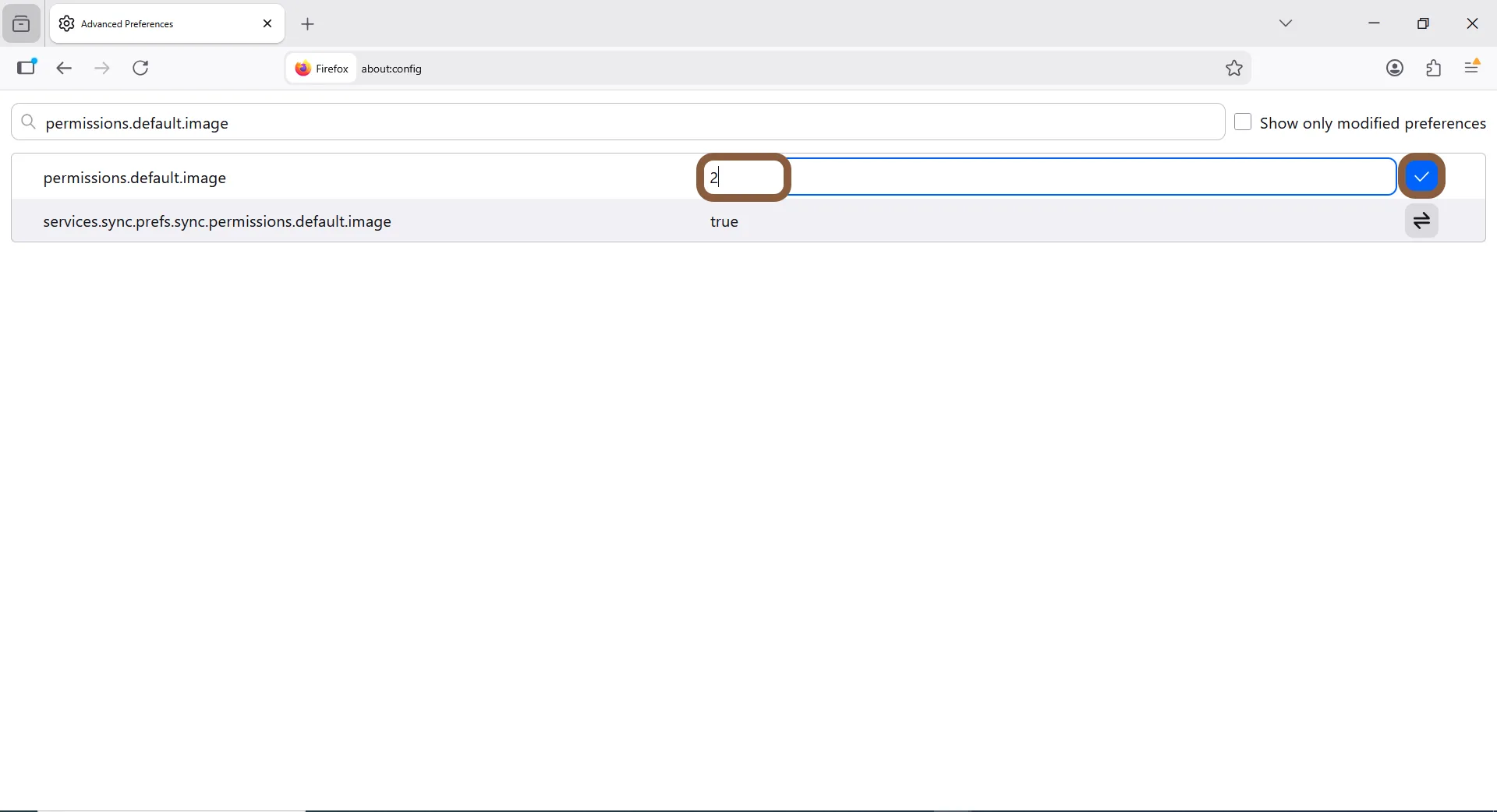Click the preference search box

pos(624,123)
